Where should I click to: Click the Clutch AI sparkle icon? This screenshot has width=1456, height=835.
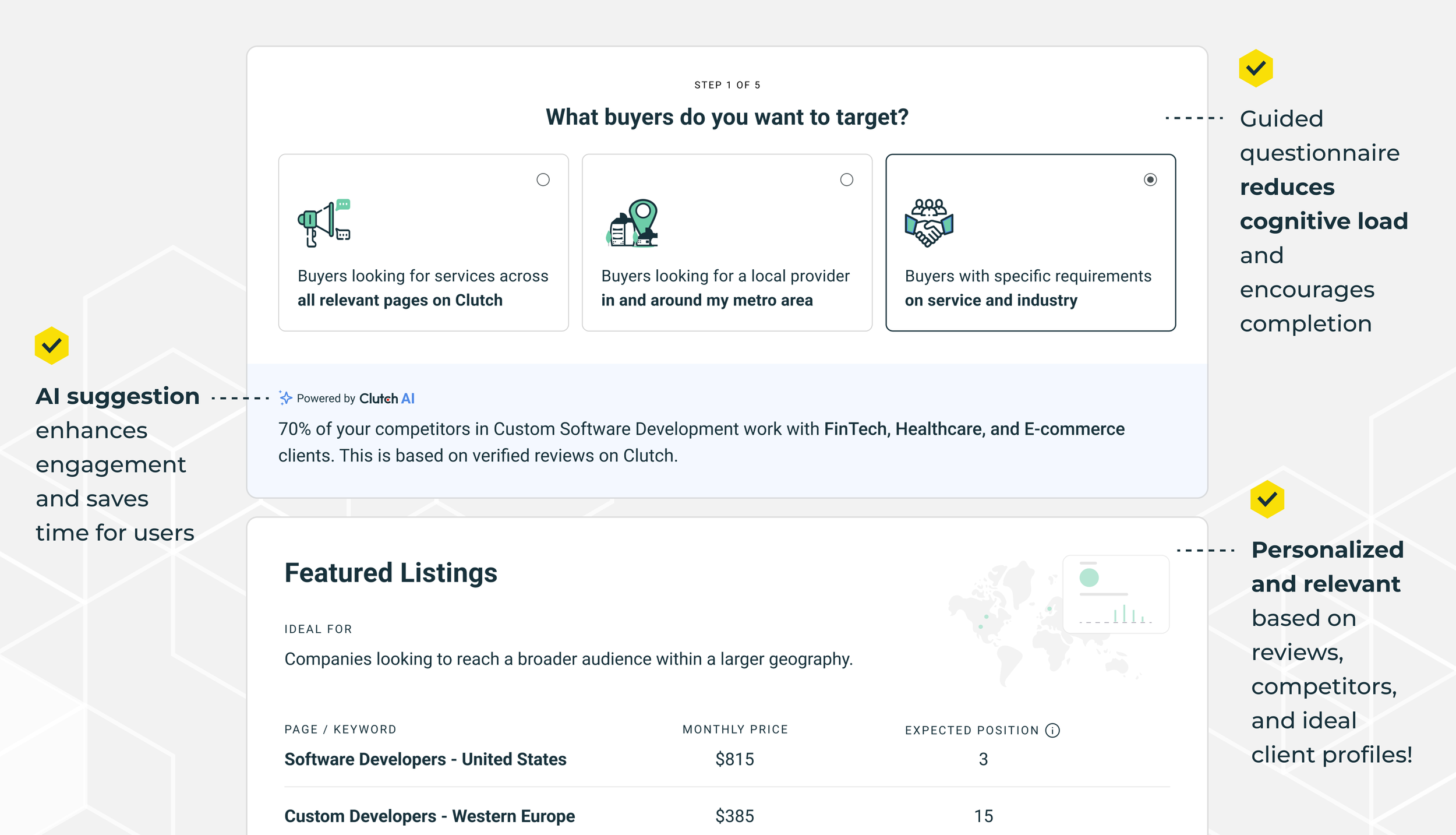(x=285, y=398)
